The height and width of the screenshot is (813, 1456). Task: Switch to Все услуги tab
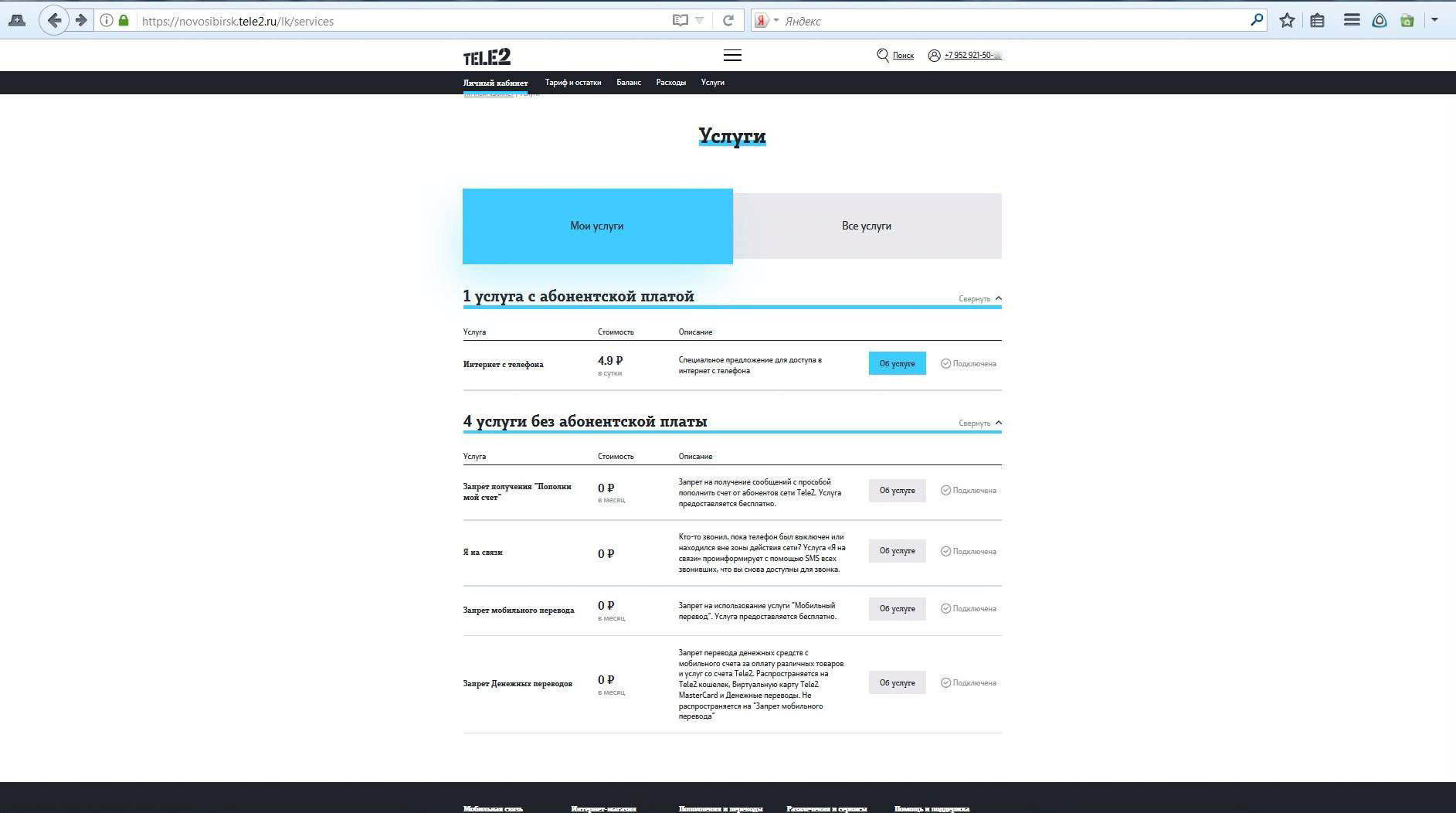pos(867,226)
